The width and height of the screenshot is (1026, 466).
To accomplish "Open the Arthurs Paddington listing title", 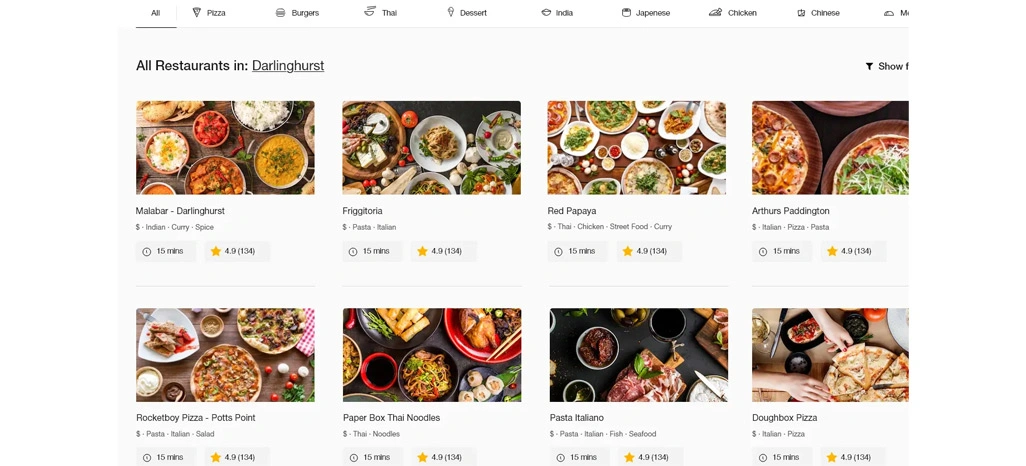I will (x=790, y=211).
